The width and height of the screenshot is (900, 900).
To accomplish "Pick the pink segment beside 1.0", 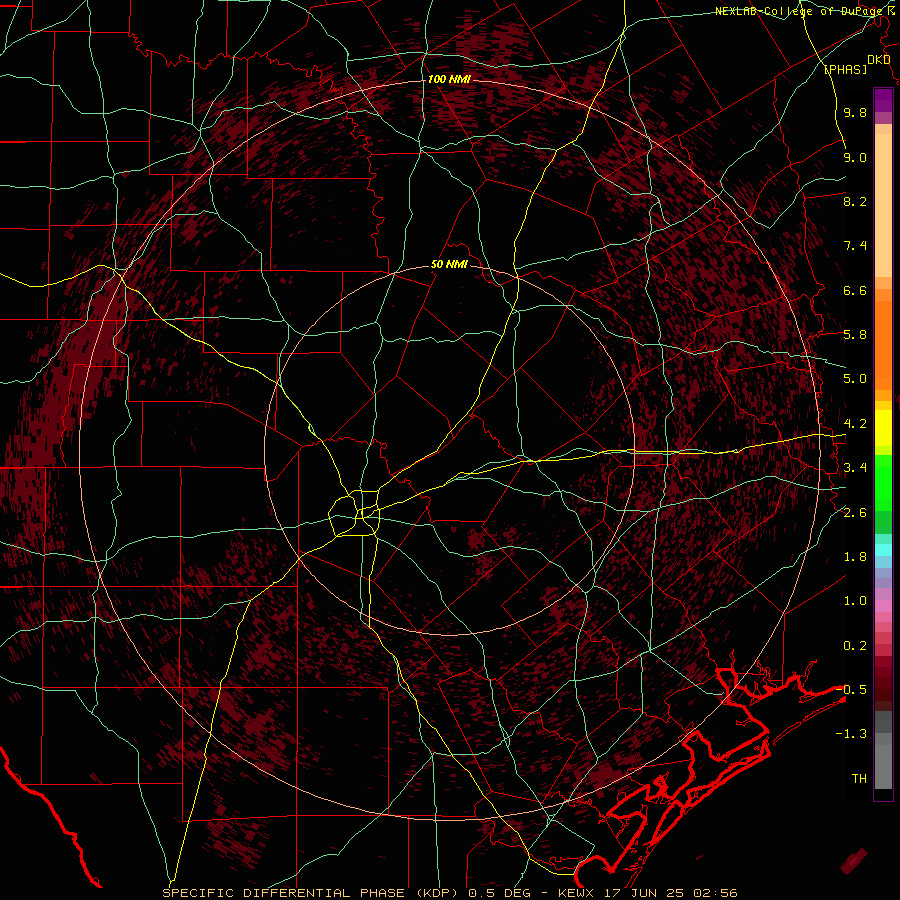I will (883, 606).
